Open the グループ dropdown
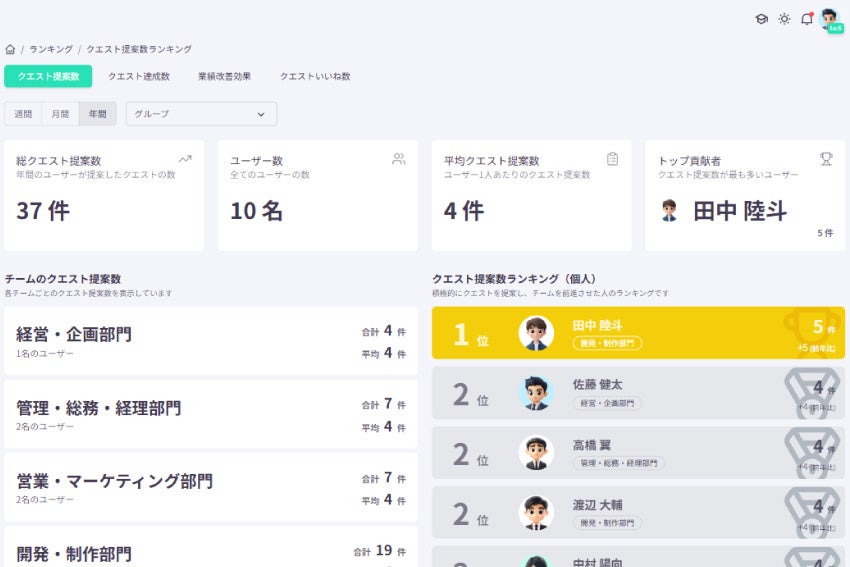The height and width of the screenshot is (567, 850). point(202,114)
